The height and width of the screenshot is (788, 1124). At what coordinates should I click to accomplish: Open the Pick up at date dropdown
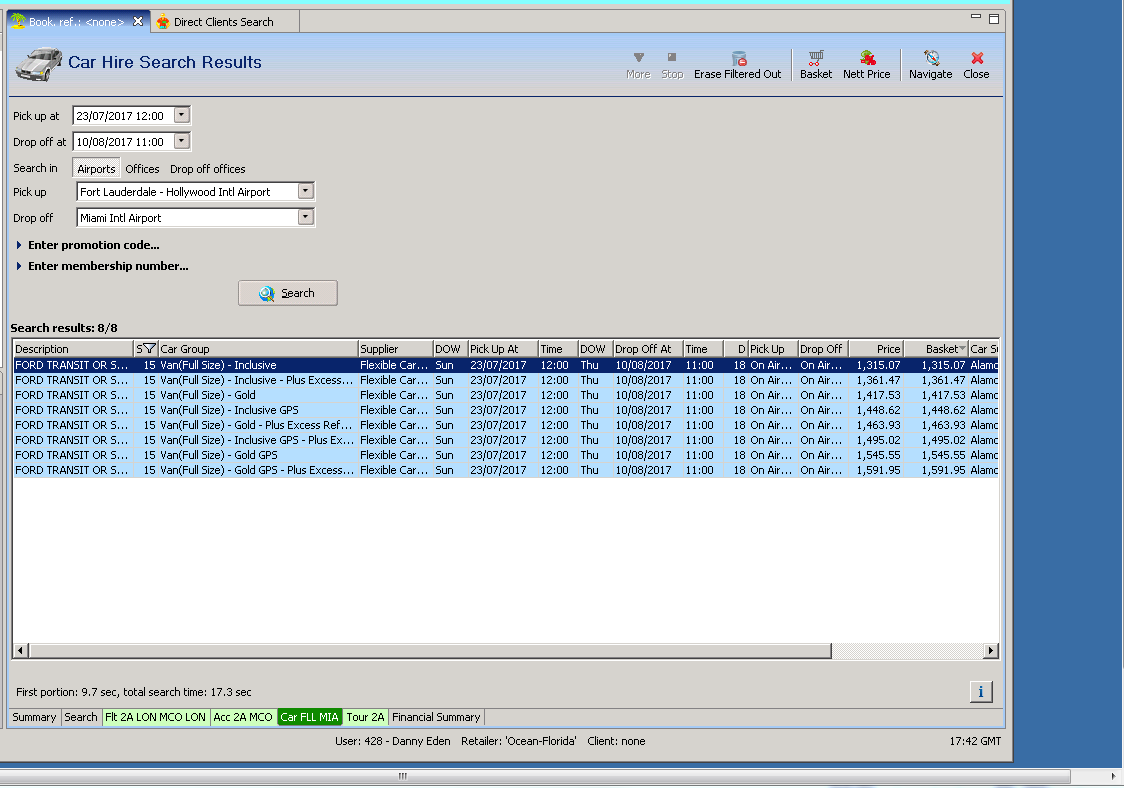pyautogui.click(x=181, y=115)
